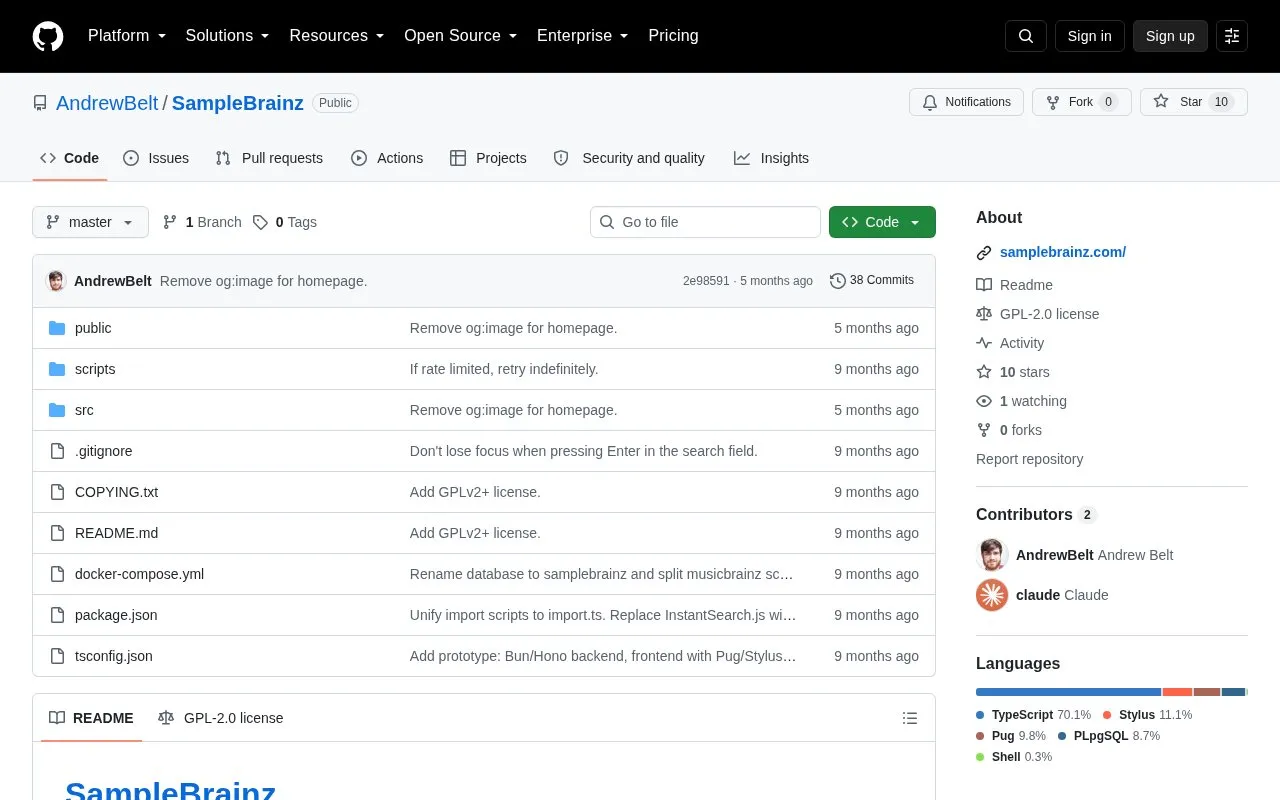Image resolution: width=1280 pixels, height=800 pixels.
Task: Open the Notifications bell button
Action: click(x=966, y=102)
